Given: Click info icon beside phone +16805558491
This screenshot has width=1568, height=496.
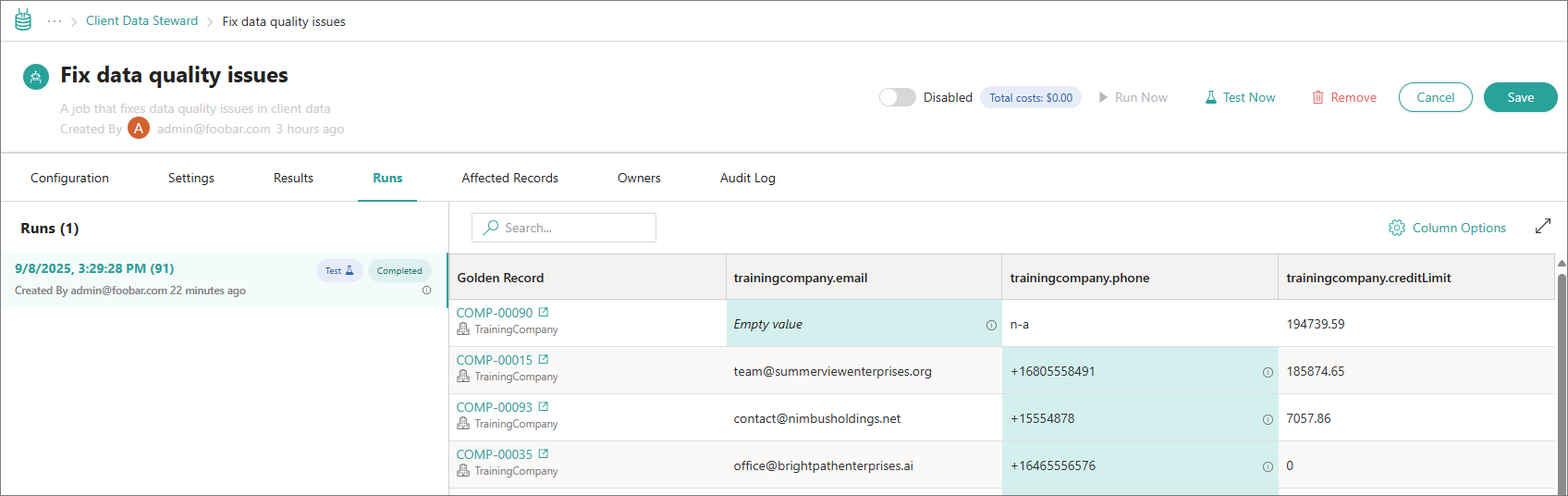Looking at the screenshot, I should [x=1268, y=372].
